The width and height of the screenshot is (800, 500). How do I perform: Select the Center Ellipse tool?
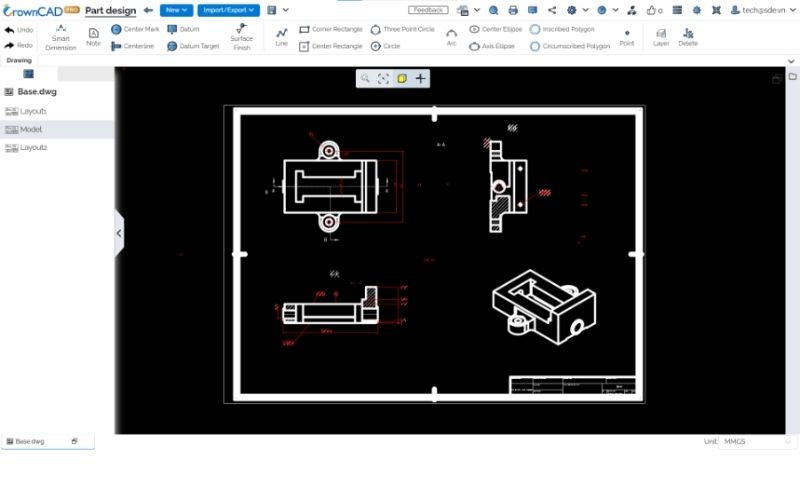496,30
